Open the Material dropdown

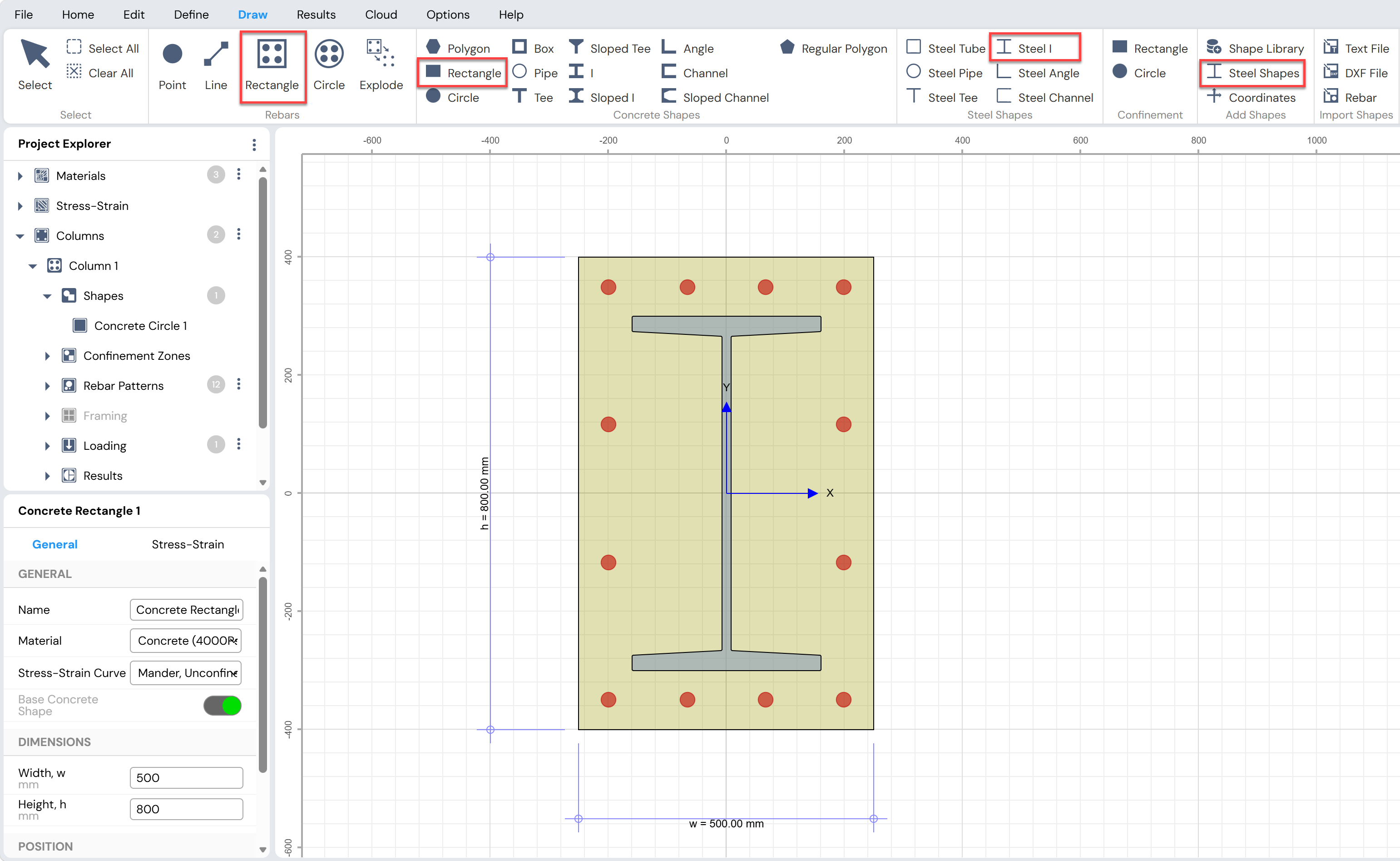tap(186, 641)
